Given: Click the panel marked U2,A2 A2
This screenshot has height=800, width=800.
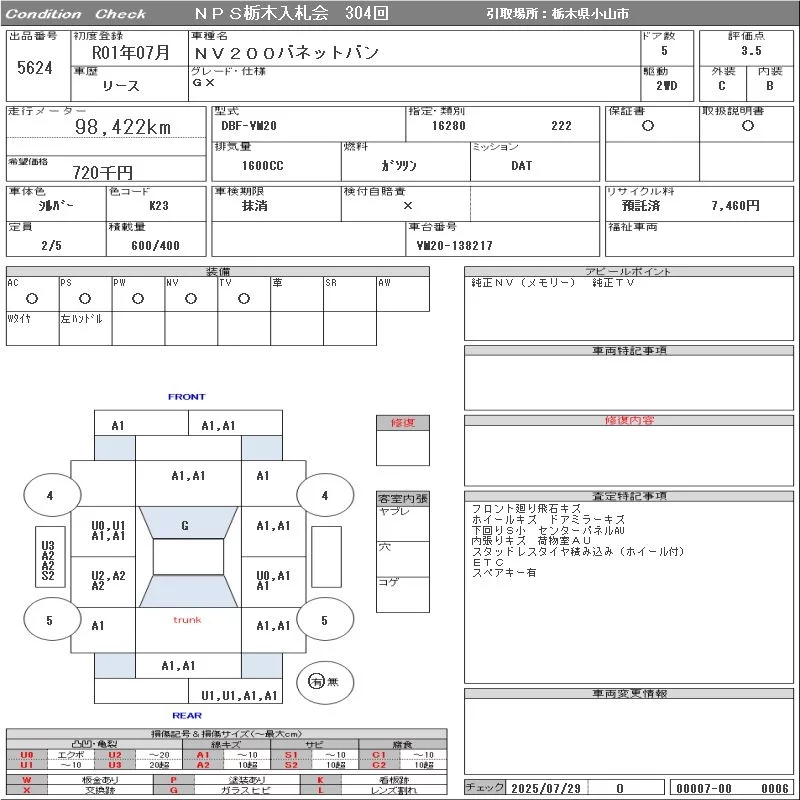Looking at the screenshot, I should 103,582.
